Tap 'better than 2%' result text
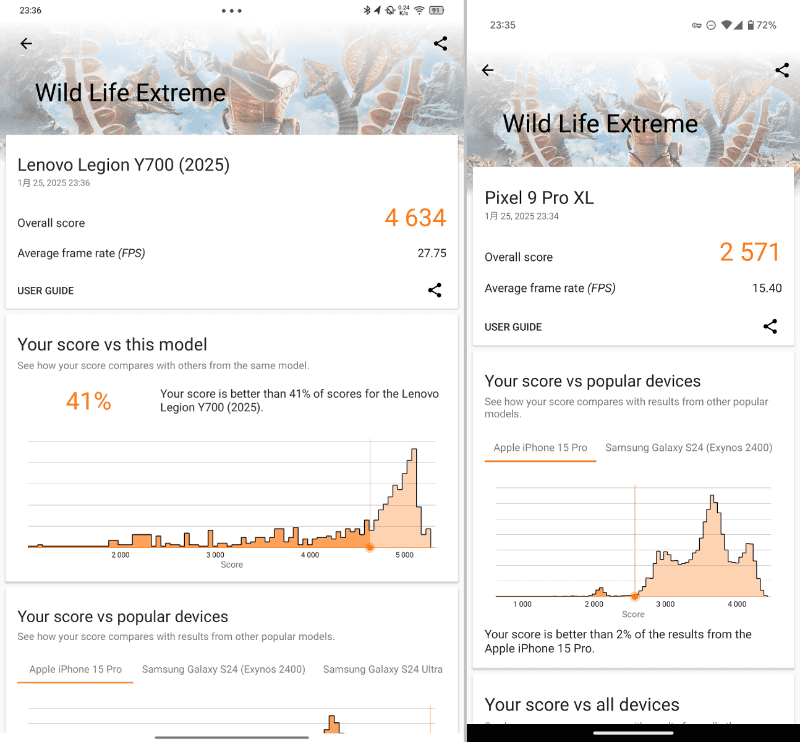The width and height of the screenshot is (800, 742). 618,641
